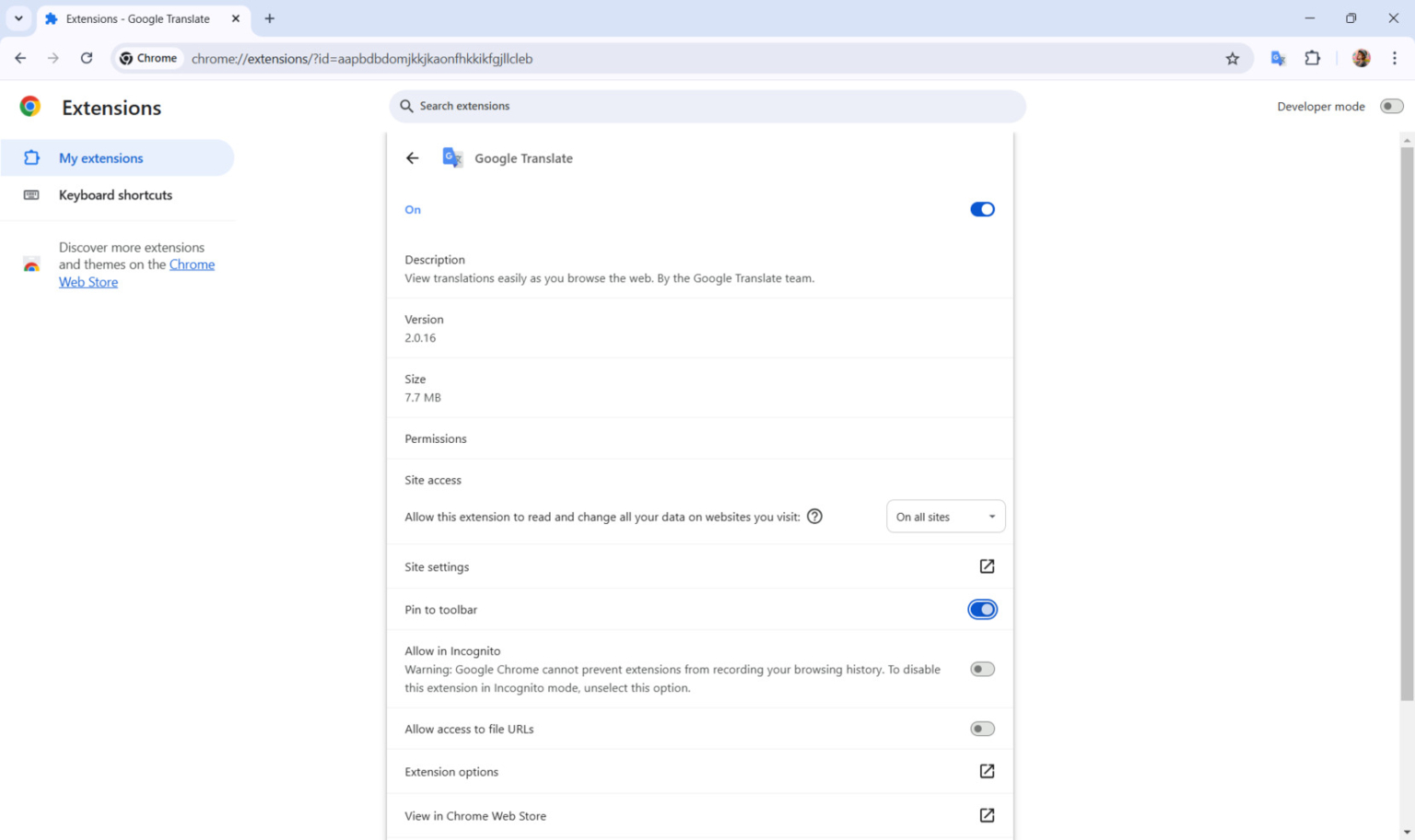
Task: Open the Chrome profile avatar
Action: click(1360, 58)
